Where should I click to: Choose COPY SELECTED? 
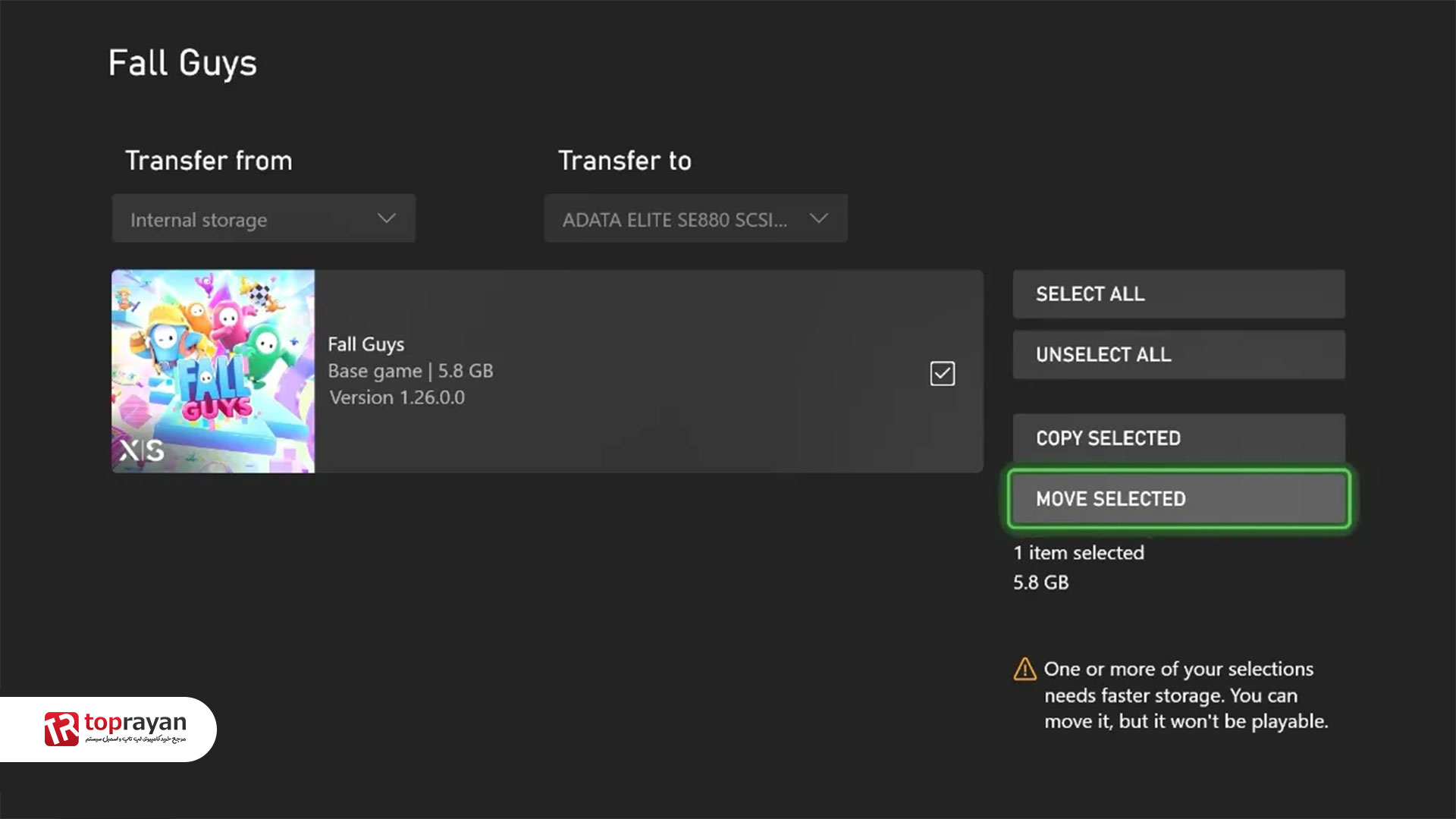pyautogui.click(x=1178, y=438)
